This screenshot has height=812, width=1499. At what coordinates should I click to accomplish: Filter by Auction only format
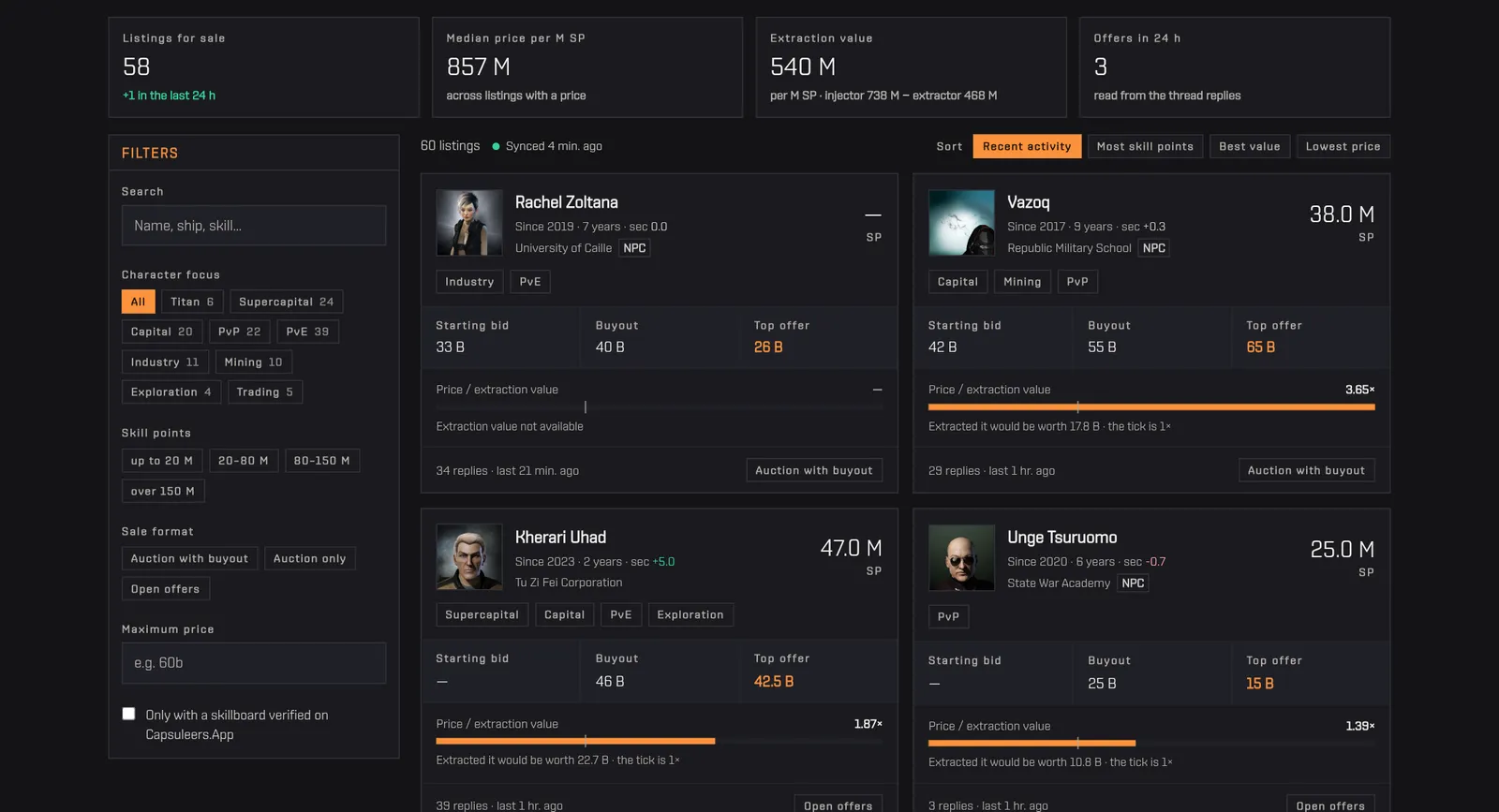pos(310,558)
